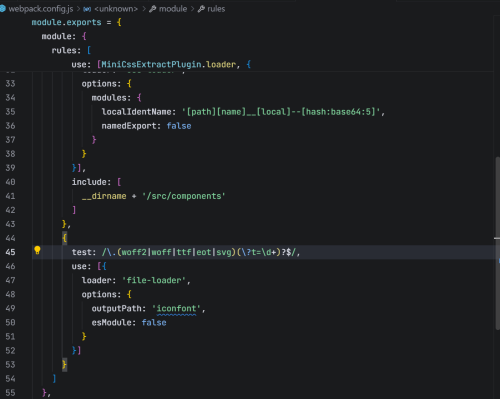The width and height of the screenshot is (500, 399).
Task: Click line number 33 in gutter
Action: (x=10, y=83)
